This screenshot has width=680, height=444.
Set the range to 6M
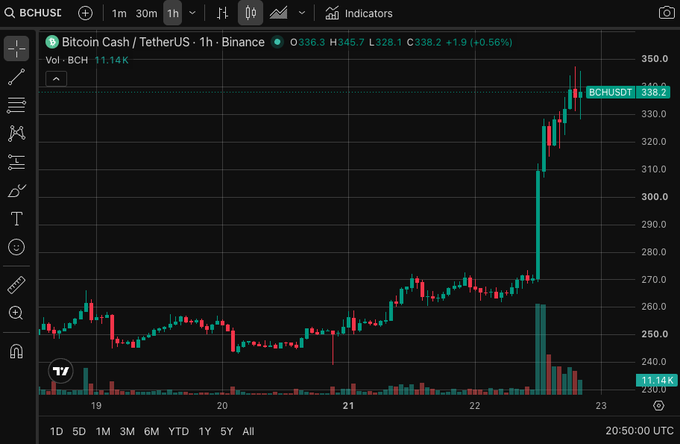pyautogui.click(x=151, y=431)
